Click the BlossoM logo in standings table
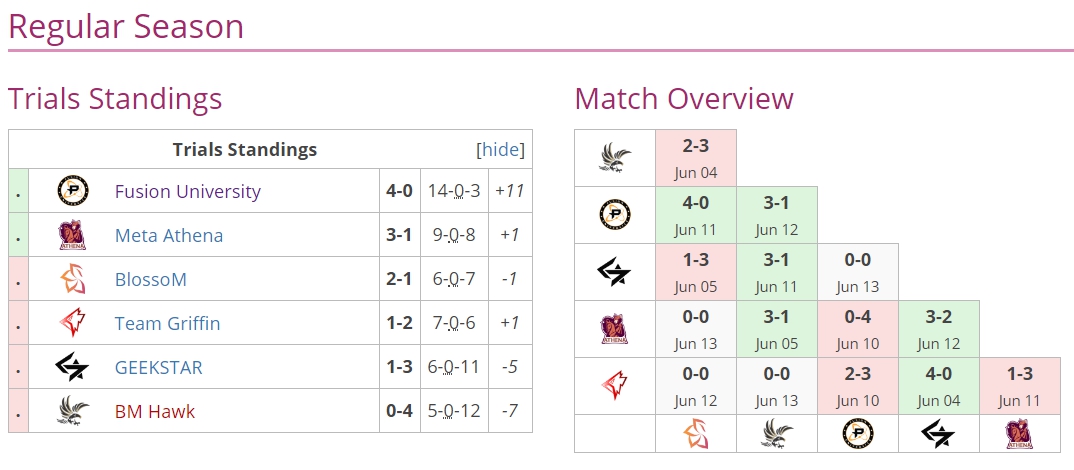Viewport: 1074px width, 470px height. click(x=73, y=279)
